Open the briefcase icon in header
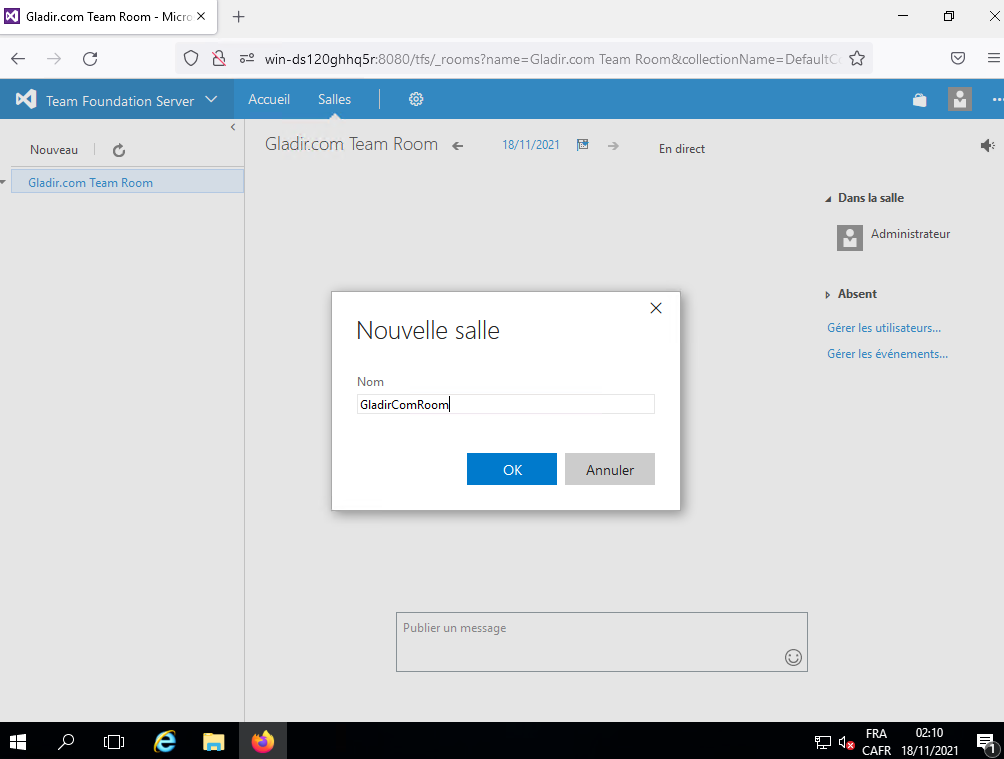Screen dimensions: 1004x759 point(919,100)
